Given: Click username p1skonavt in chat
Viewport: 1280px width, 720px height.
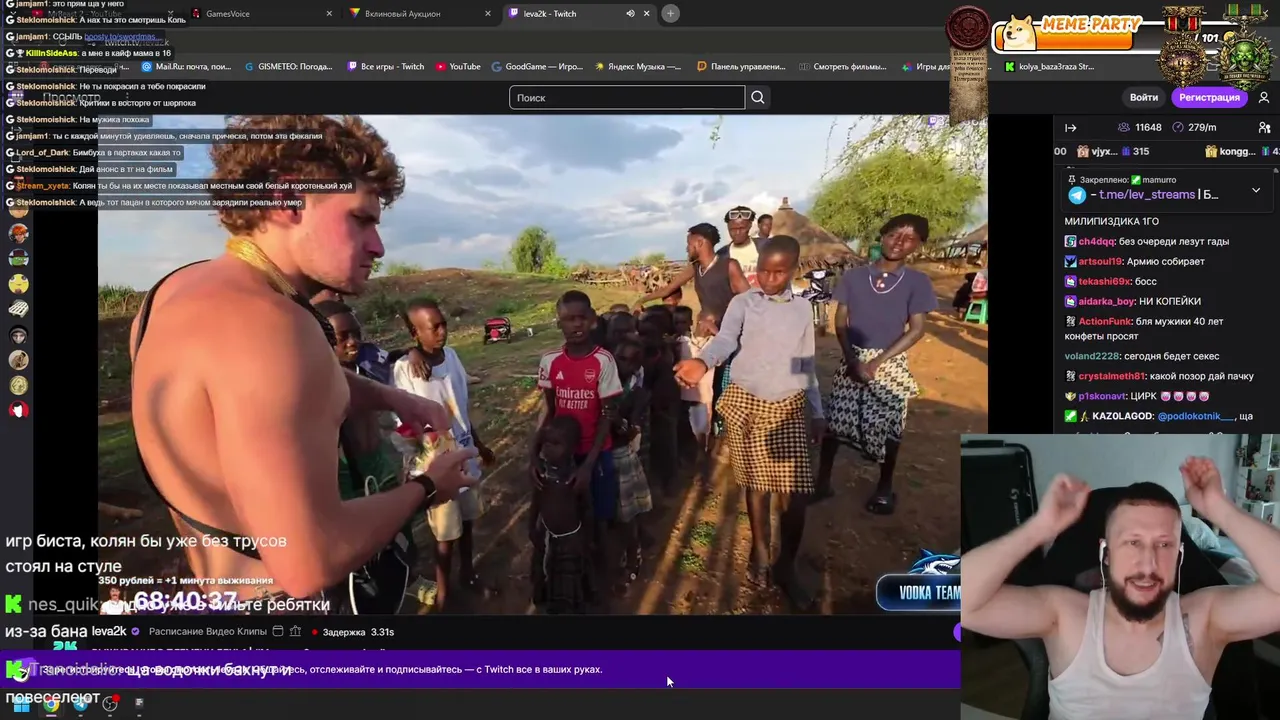Looking at the screenshot, I should pyautogui.click(x=1104, y=396).
